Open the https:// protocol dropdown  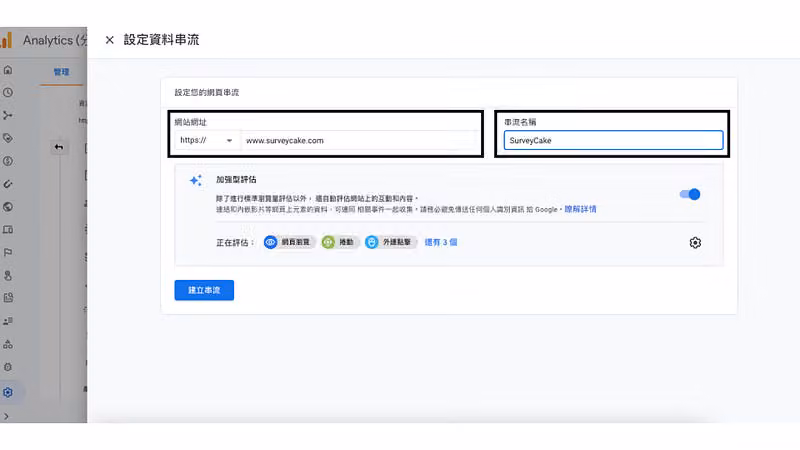[207, 140]
